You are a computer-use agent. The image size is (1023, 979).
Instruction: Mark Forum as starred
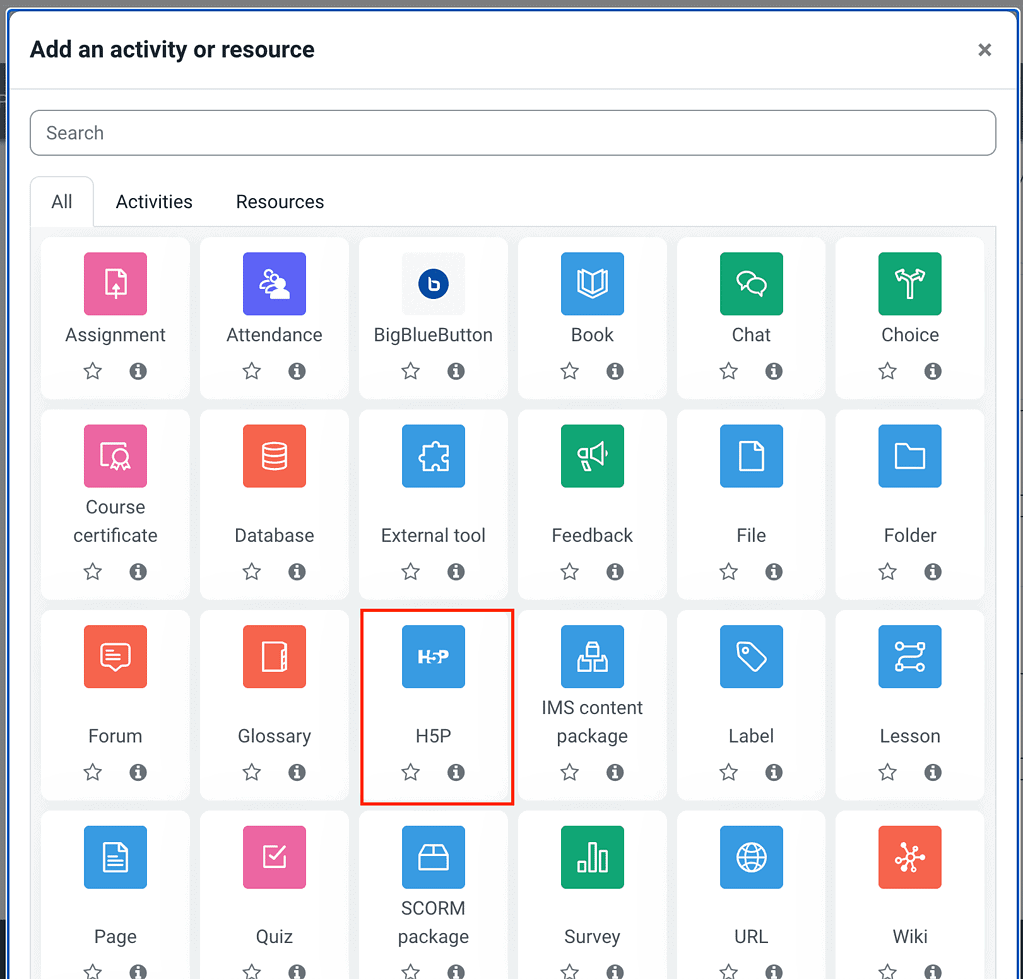click(x=93, y=772)
